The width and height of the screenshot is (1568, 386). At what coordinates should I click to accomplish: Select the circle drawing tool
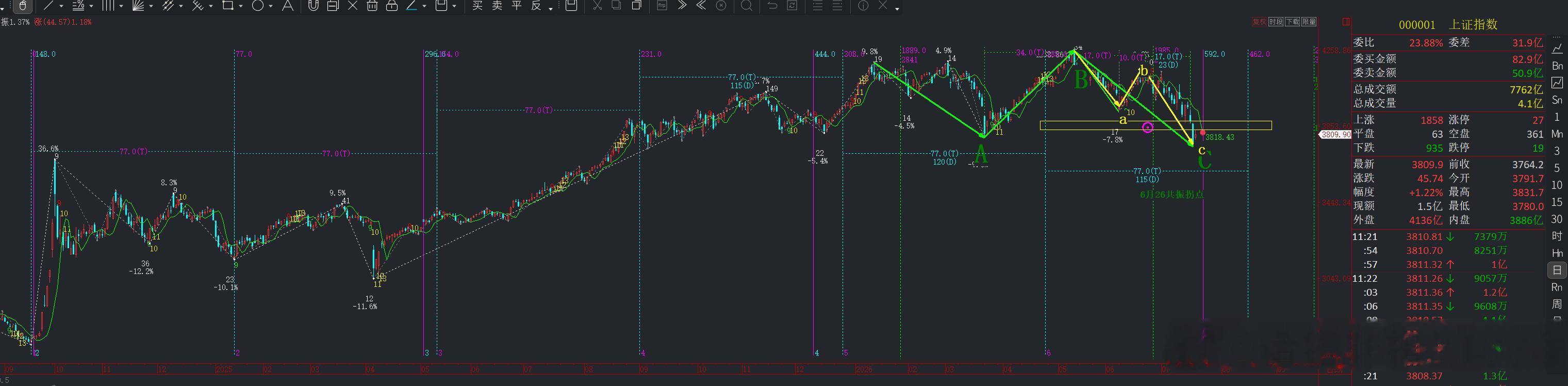pyautogui.click(x=258, y=6)
